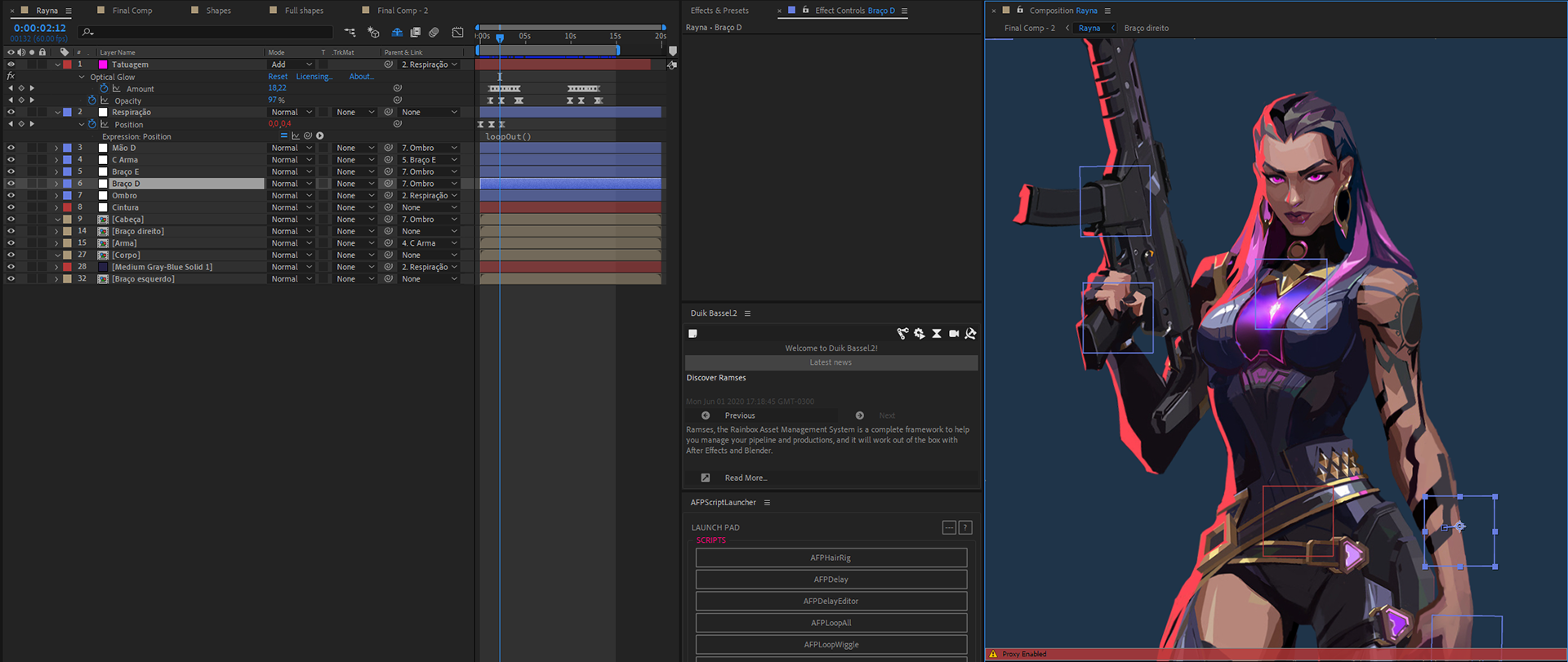Screen dimensions: 1568x662
Task: Run the AFPHairRig script
Action: click(831, 558)
